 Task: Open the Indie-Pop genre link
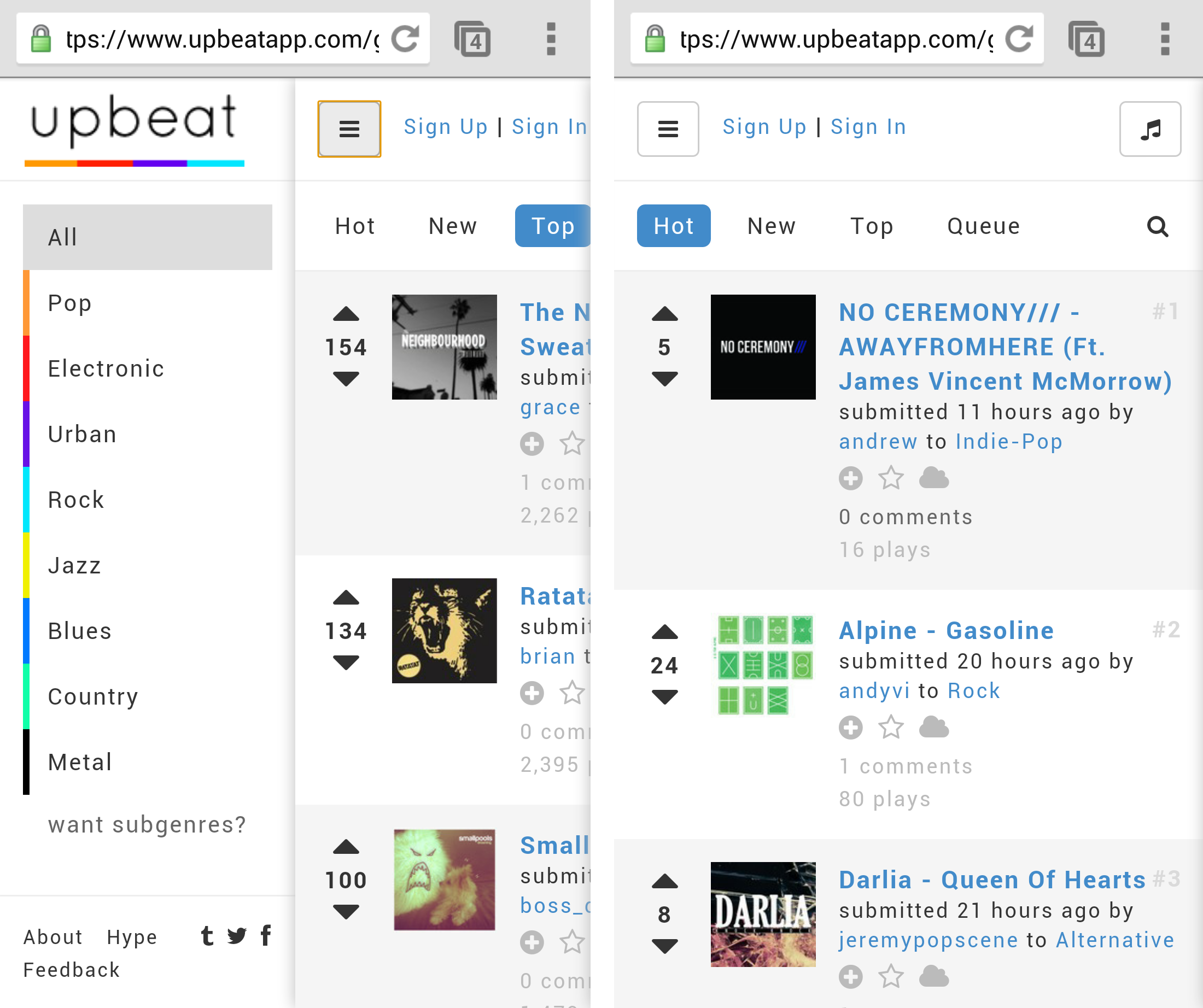1009,442
